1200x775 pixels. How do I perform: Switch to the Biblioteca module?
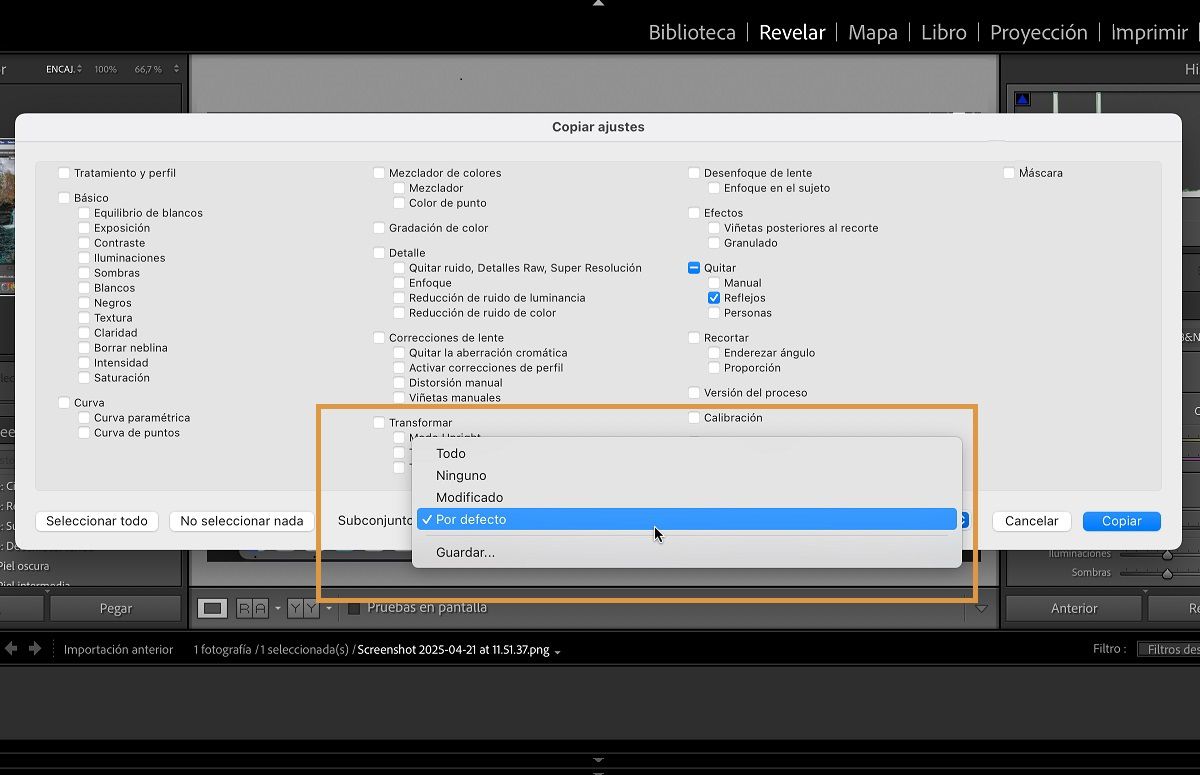point(691,32)
